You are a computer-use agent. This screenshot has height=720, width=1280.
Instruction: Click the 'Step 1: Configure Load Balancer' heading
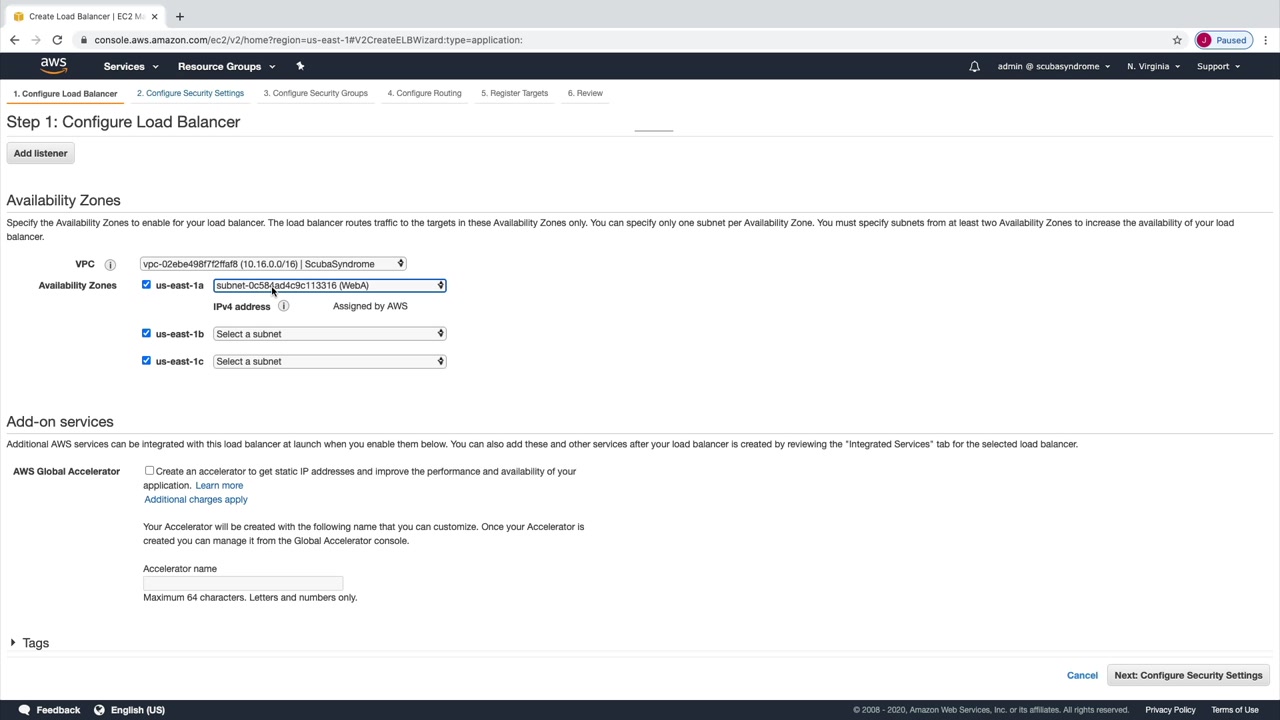pyautogui.click(x=123, y=122)
